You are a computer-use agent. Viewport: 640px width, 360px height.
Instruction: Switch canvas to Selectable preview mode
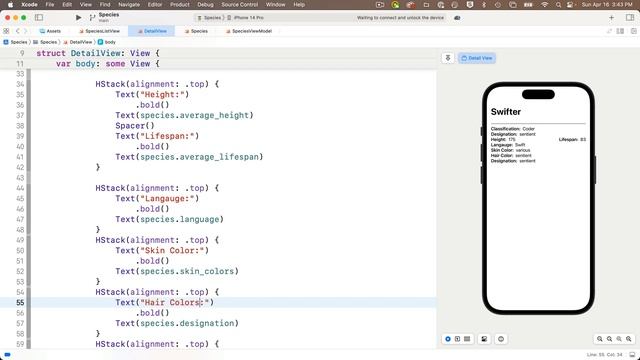tap(457, 339)
